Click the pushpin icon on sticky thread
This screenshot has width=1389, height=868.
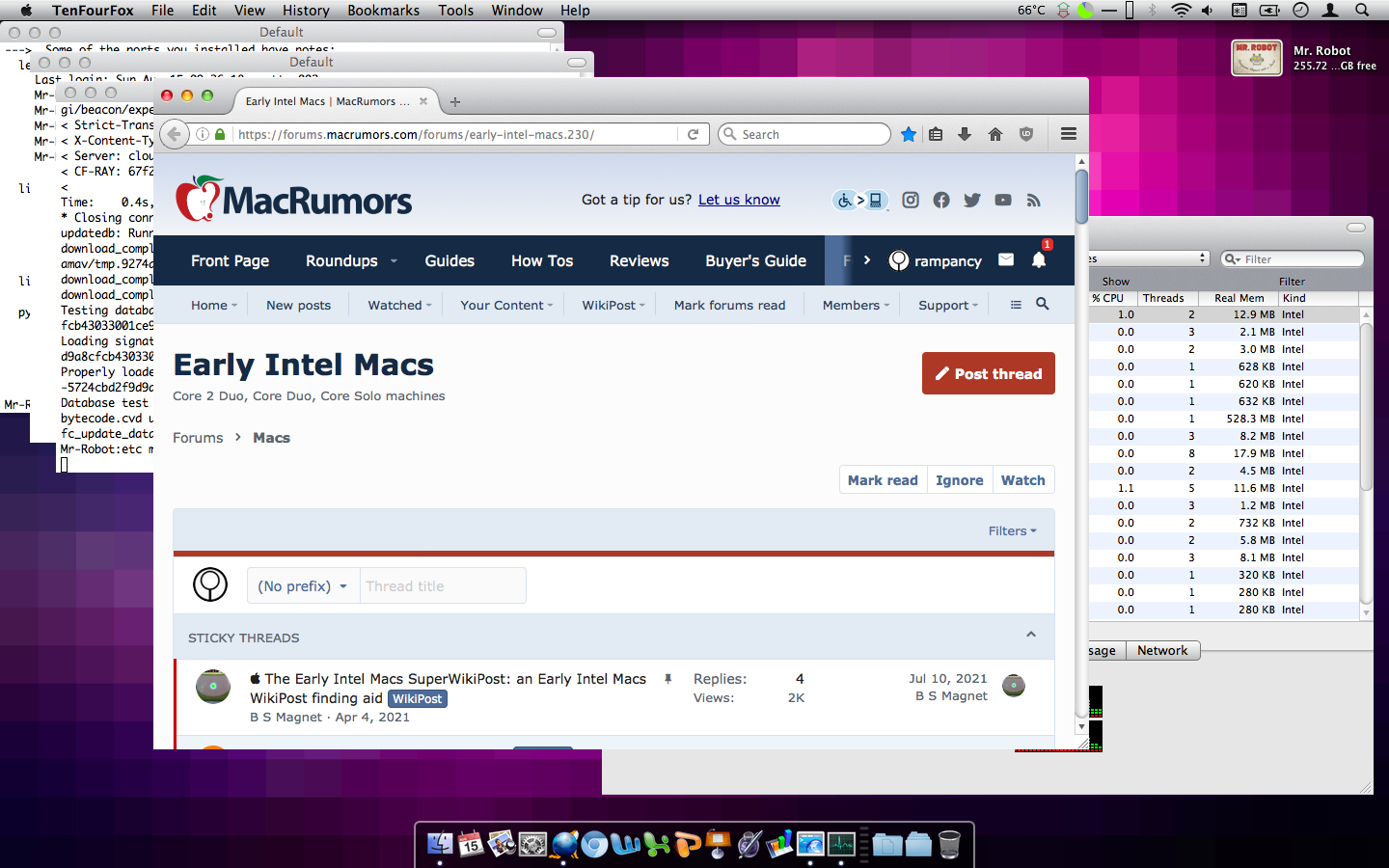coord(667,679)
